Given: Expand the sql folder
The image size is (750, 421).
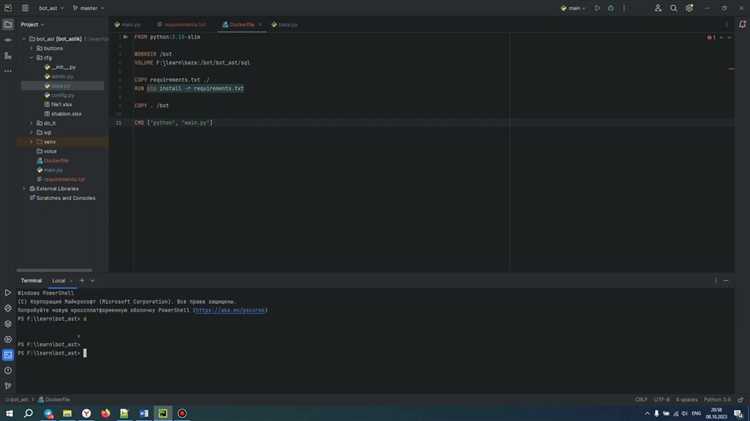Looking at the screenshot, I should tap(32, 133).
